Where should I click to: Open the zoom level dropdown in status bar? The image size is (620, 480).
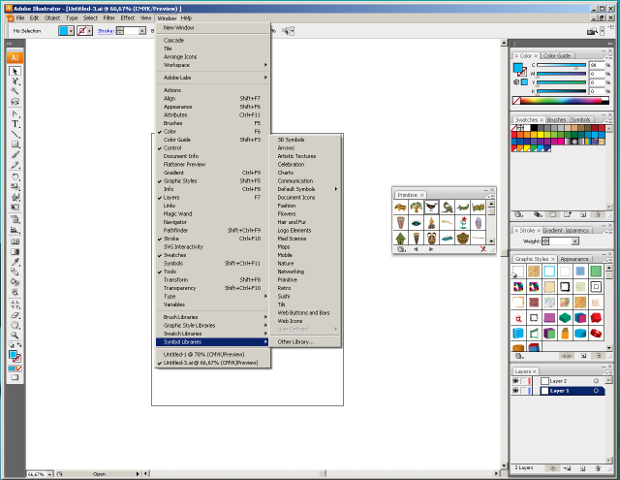pyautogui.click(x=50, y=474)
